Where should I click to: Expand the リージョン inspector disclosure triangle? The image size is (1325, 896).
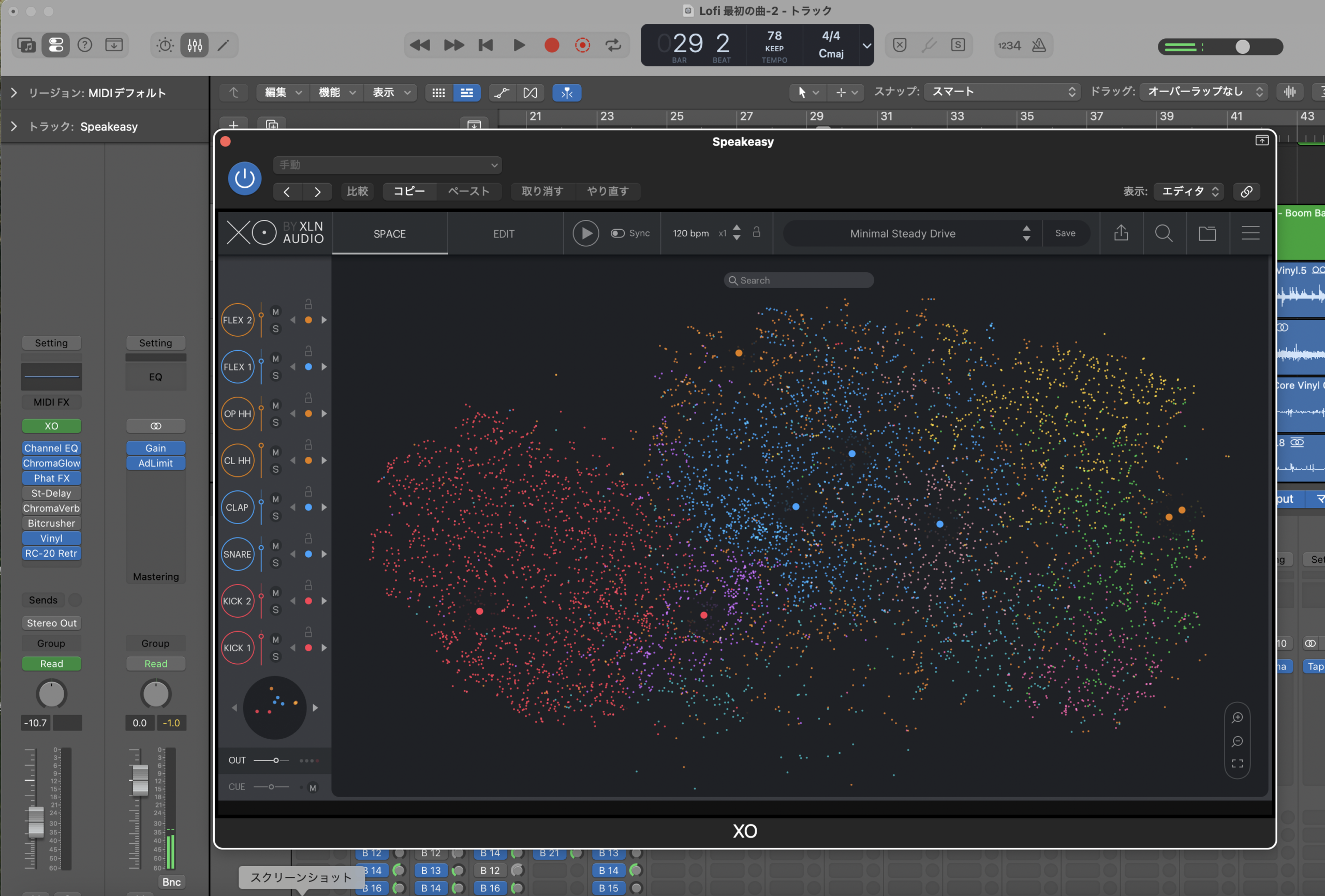(x=13, y=92)
